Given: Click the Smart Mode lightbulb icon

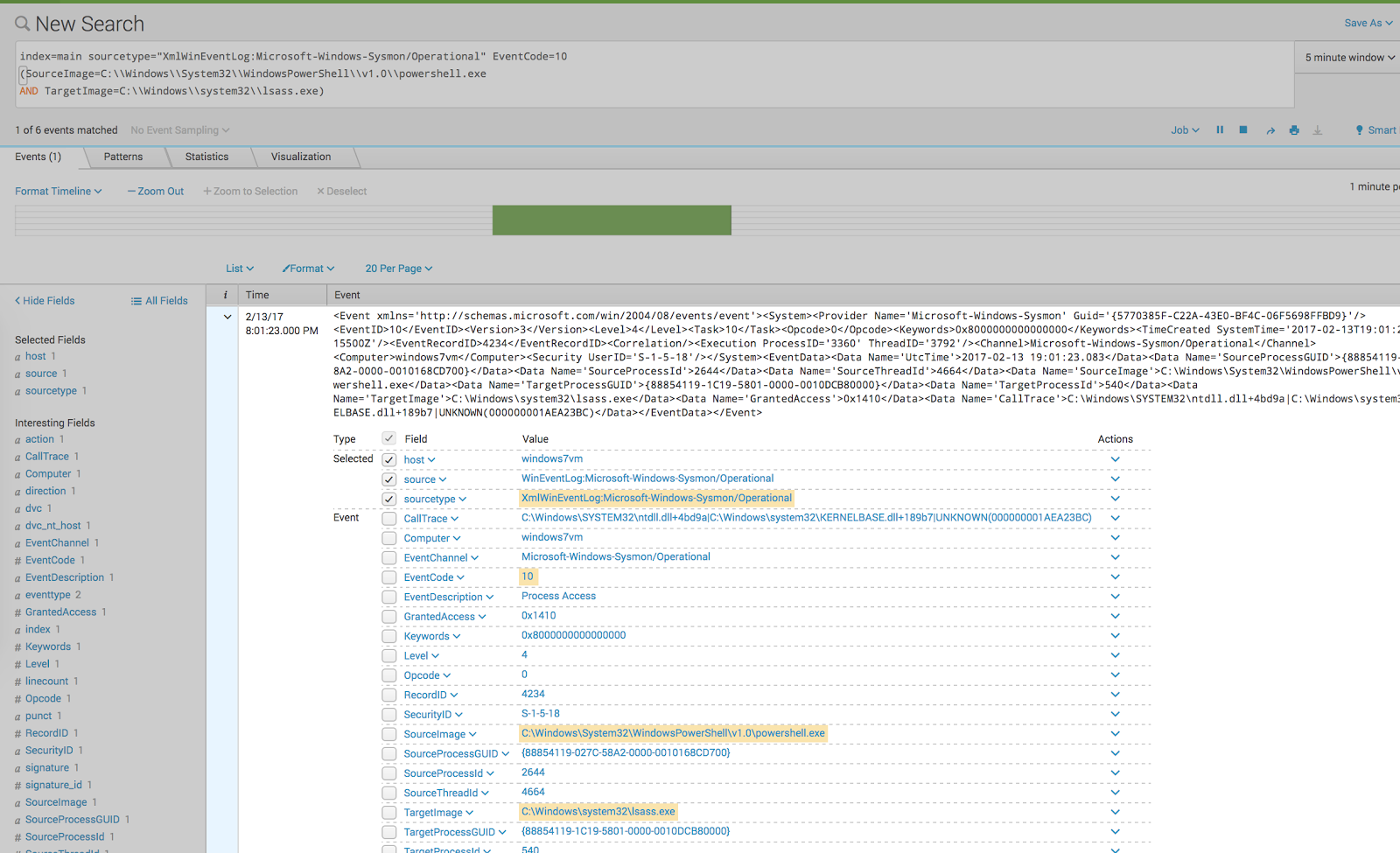Looking at the screenshot, I should click(1359, 129).
